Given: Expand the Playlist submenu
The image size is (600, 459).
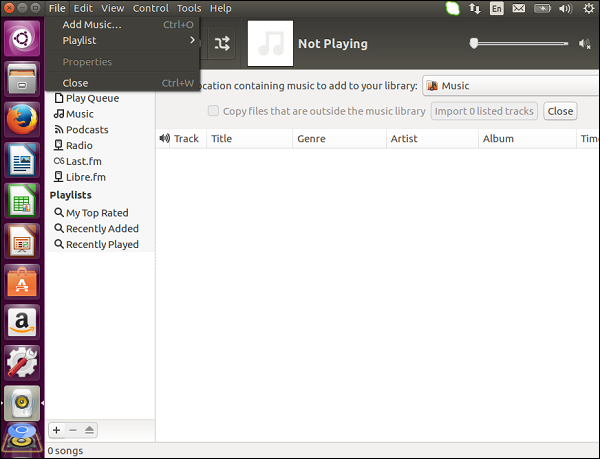Looking at the screenshot, I should (122, 40).
